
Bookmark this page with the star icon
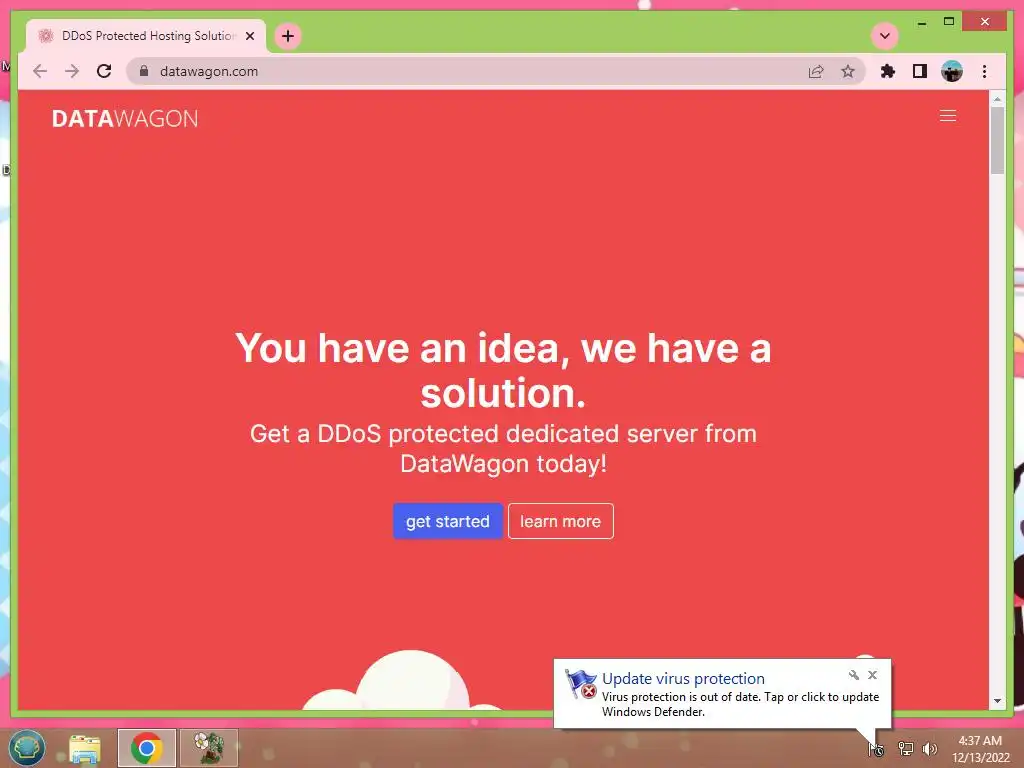coord(848,71)
